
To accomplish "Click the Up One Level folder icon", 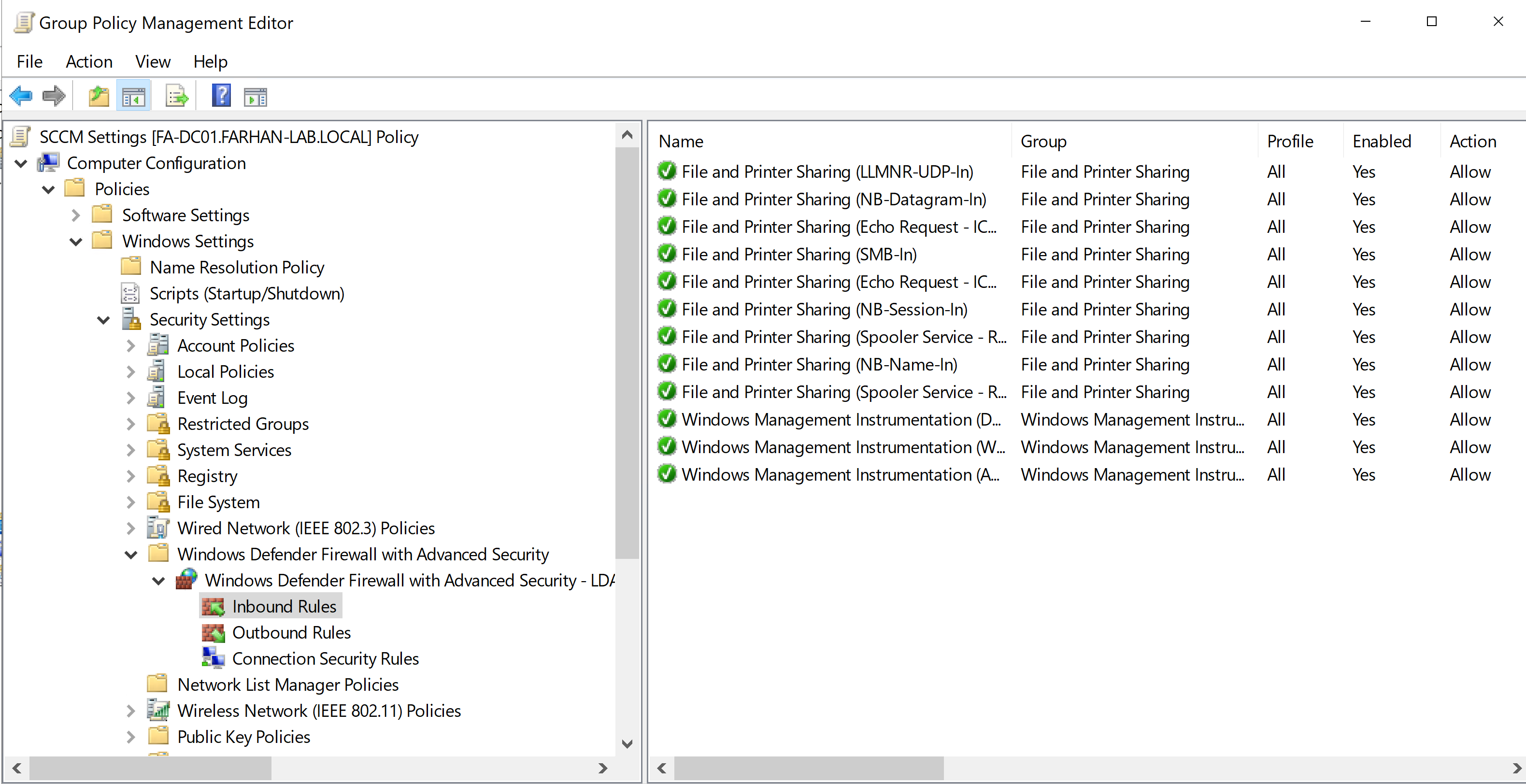I will (99, 96).
